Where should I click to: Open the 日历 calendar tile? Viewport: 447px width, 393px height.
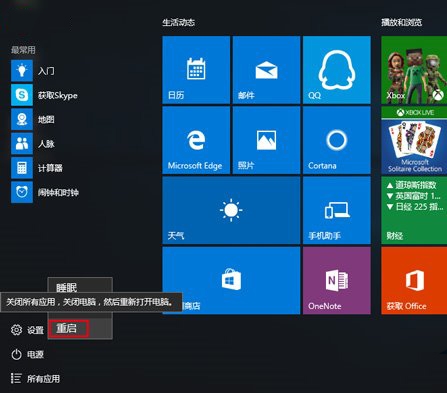click(196, 70)
